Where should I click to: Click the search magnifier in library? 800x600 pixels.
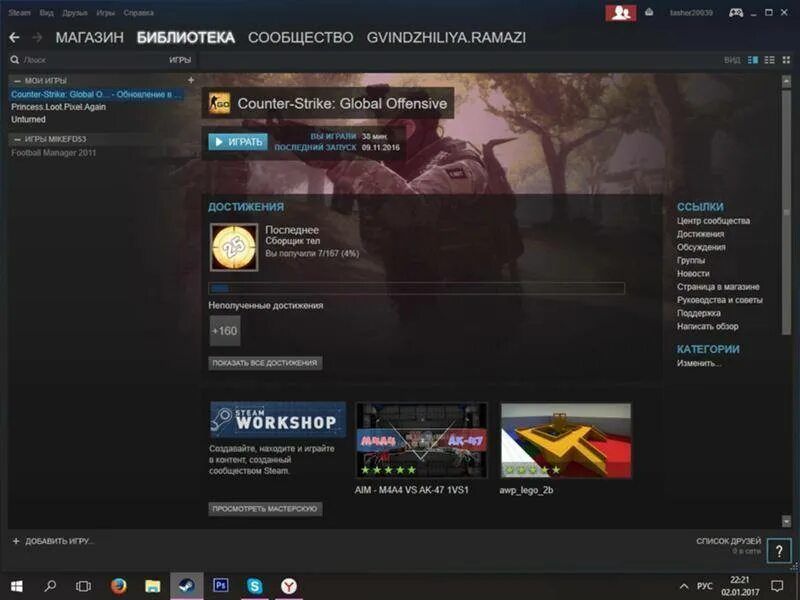15,60
